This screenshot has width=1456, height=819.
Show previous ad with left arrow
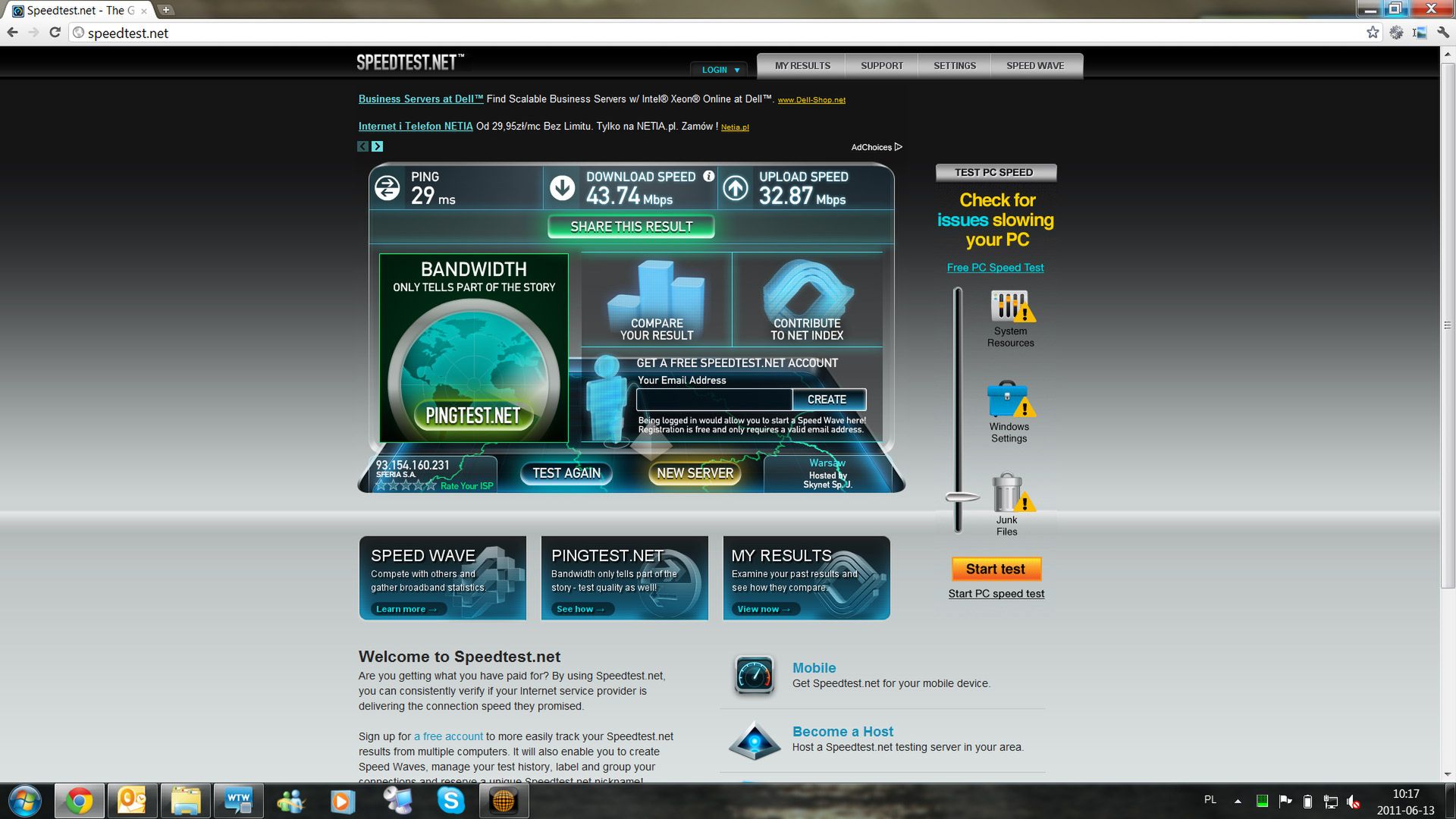pos(362,146)
